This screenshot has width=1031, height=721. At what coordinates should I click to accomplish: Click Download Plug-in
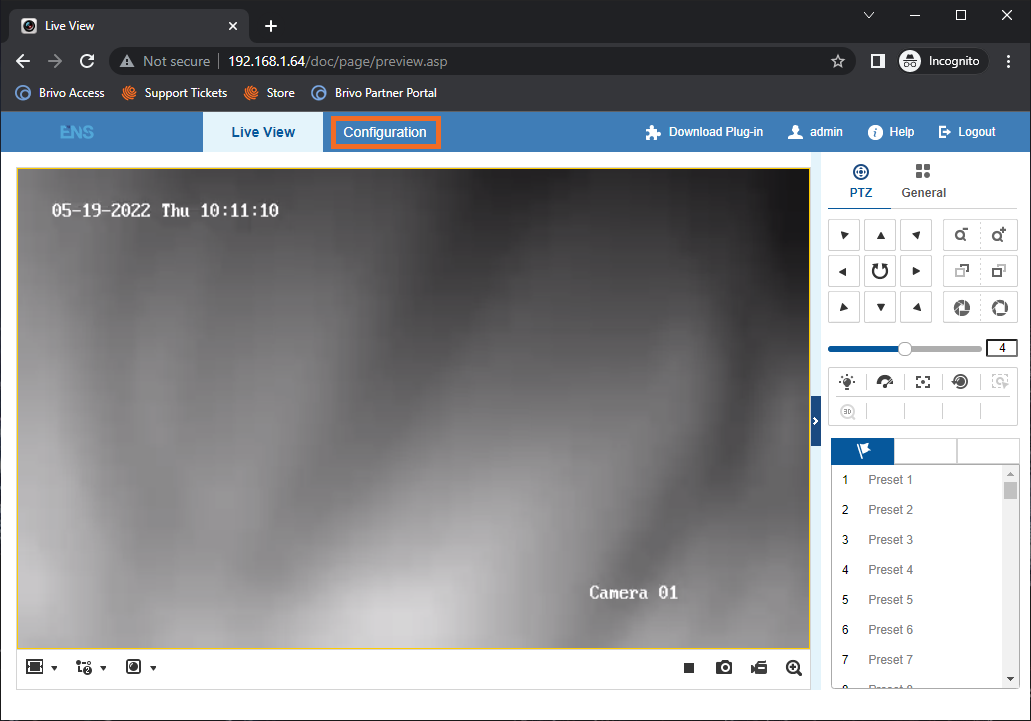coord(705,132)
